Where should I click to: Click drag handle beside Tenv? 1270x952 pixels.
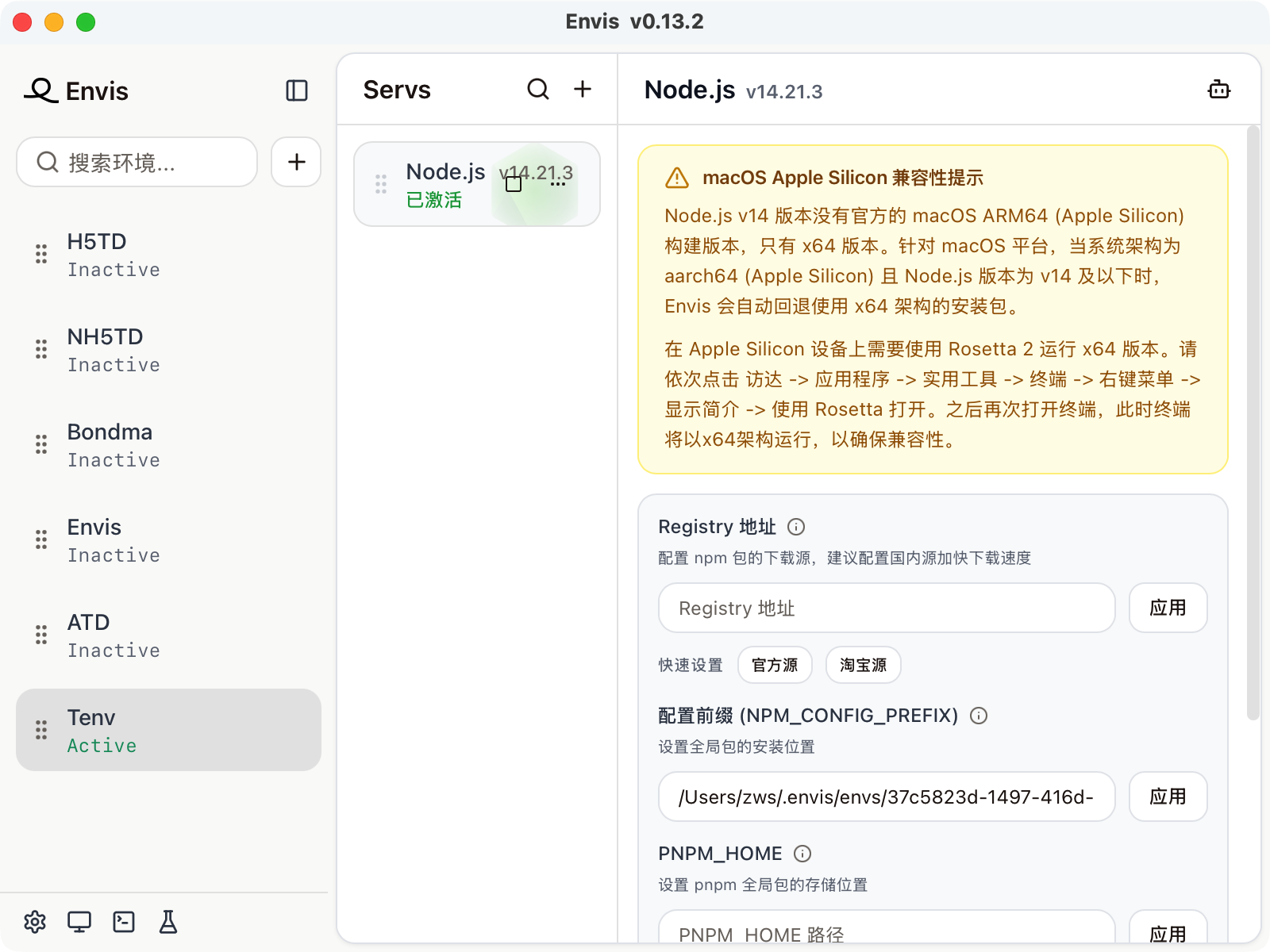(41, 730)
